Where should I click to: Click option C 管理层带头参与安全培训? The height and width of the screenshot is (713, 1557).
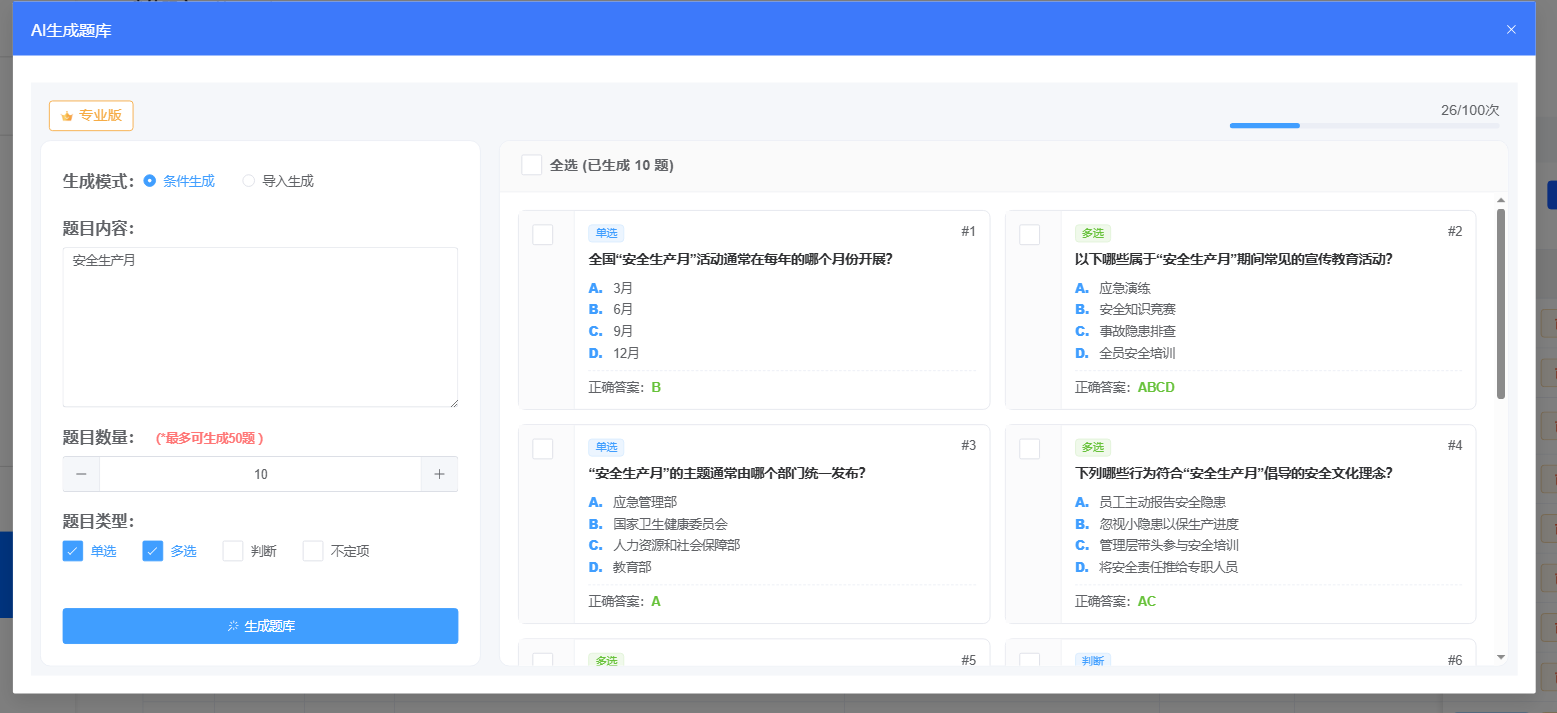click(1157, 545)
